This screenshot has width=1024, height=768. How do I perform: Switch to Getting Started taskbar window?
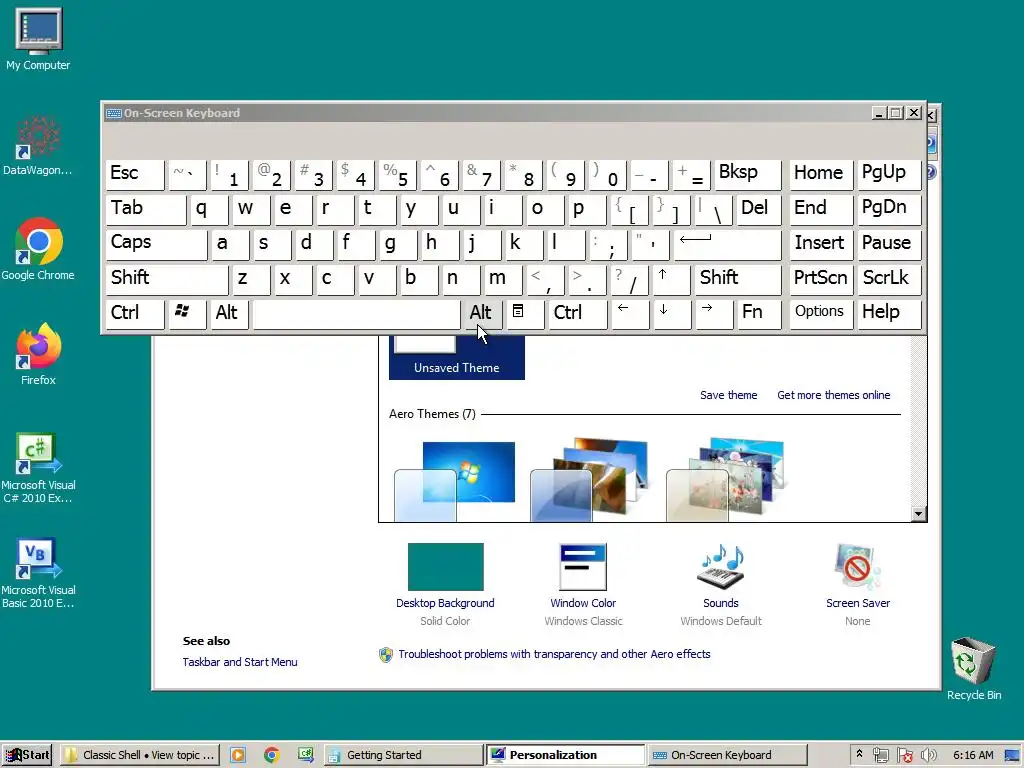tap(404, 755)
